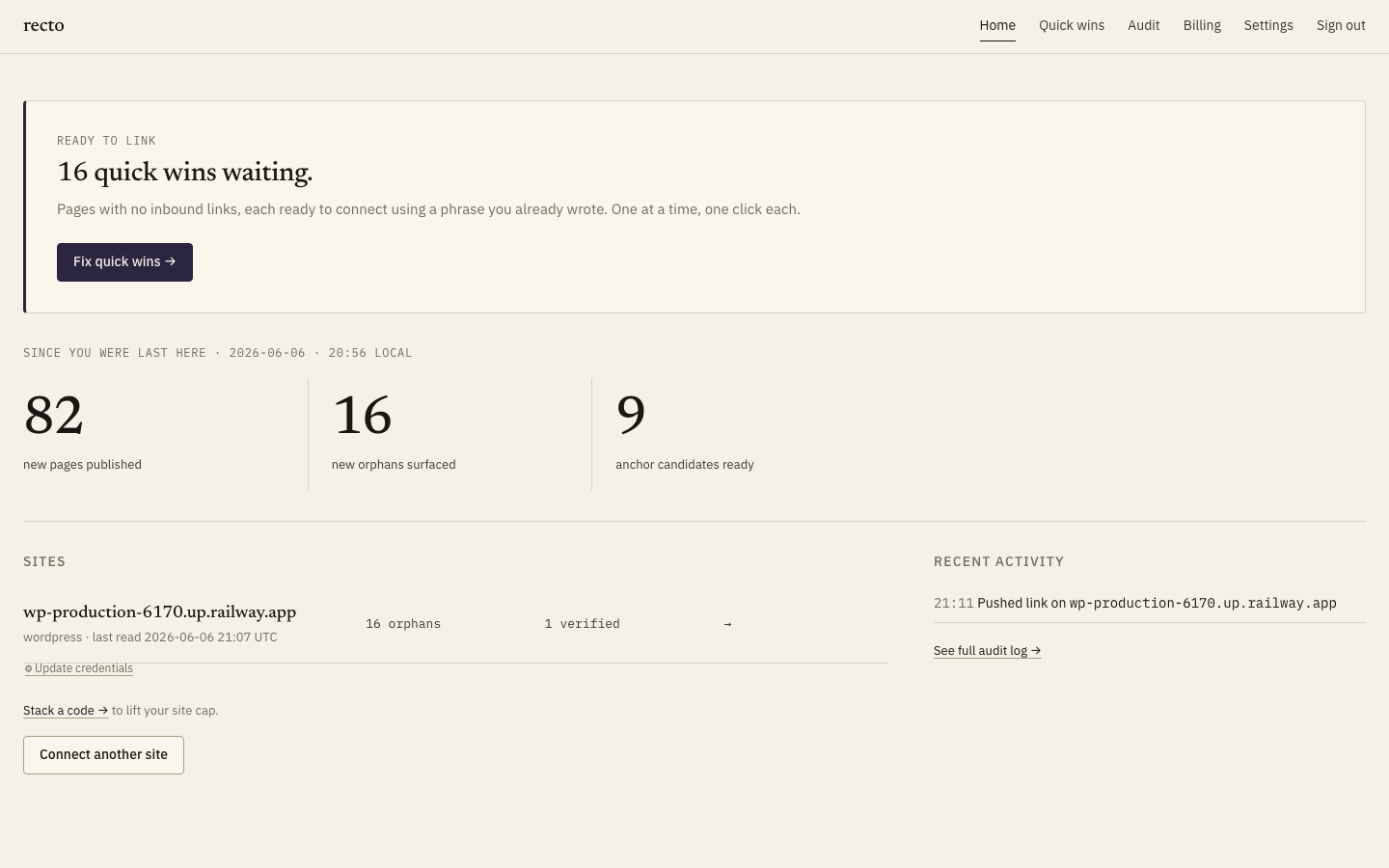
Task: Click the Ready to link label
Action: pos(106,141)
